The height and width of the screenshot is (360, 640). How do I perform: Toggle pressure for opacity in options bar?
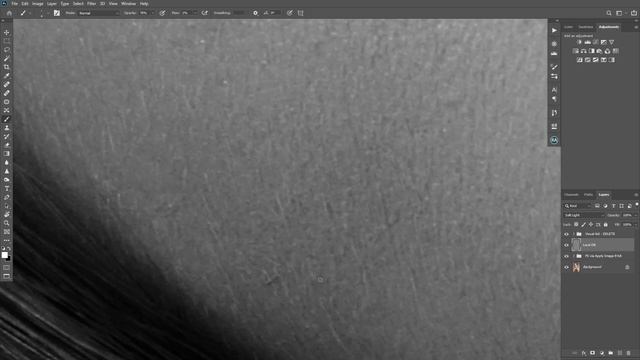click(162, 13)
